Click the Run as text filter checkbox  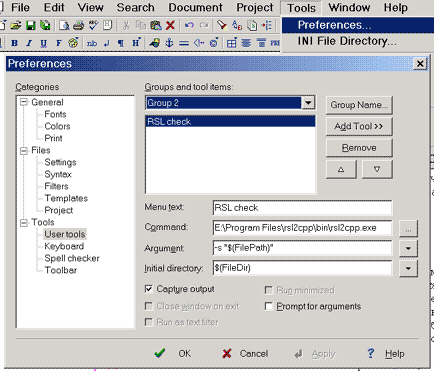pos(149,322)
